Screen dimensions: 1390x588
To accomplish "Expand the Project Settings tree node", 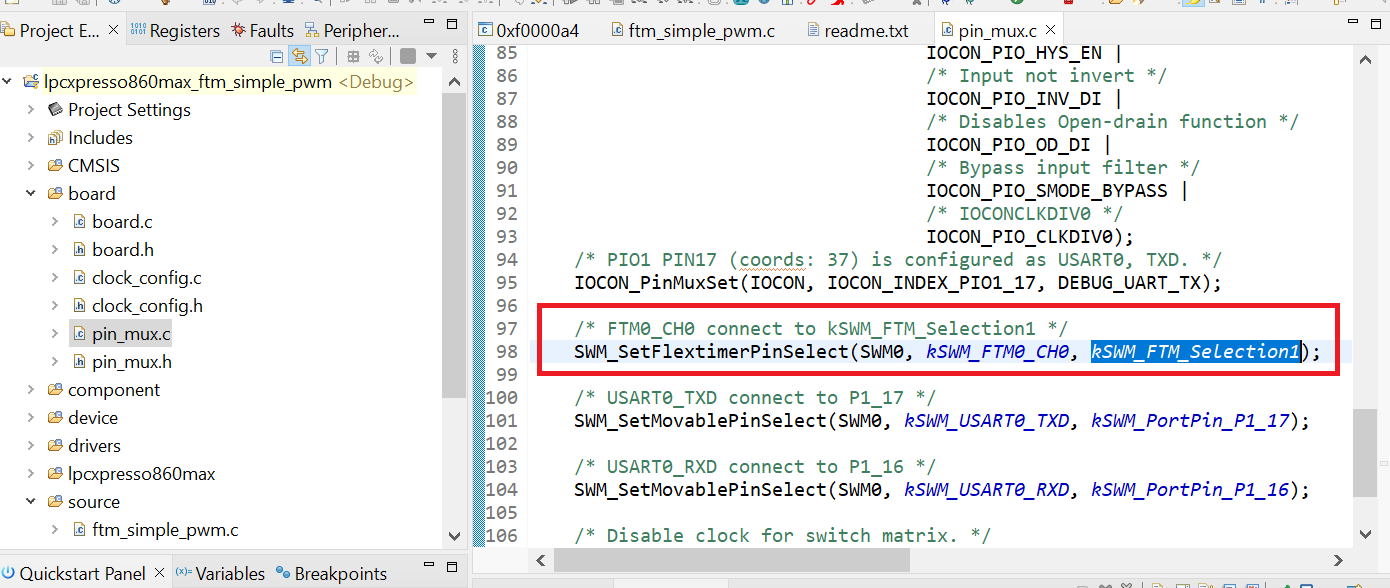I will click(x=31, y=110).
